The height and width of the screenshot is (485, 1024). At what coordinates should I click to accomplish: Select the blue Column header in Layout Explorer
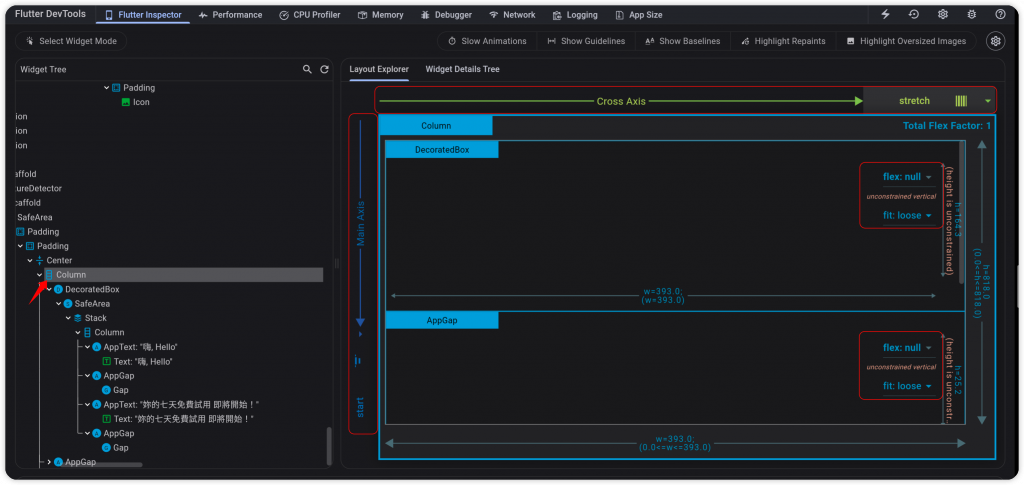(x=436, y=126)
